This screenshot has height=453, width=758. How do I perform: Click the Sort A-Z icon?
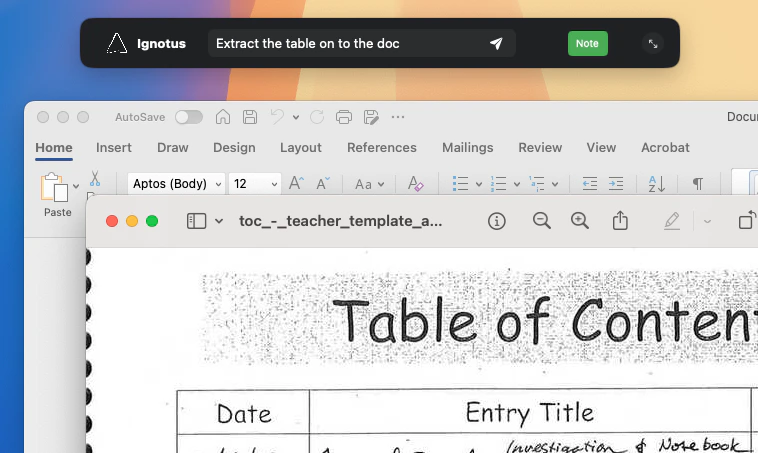pyautogui.click(x=657, y=184)
